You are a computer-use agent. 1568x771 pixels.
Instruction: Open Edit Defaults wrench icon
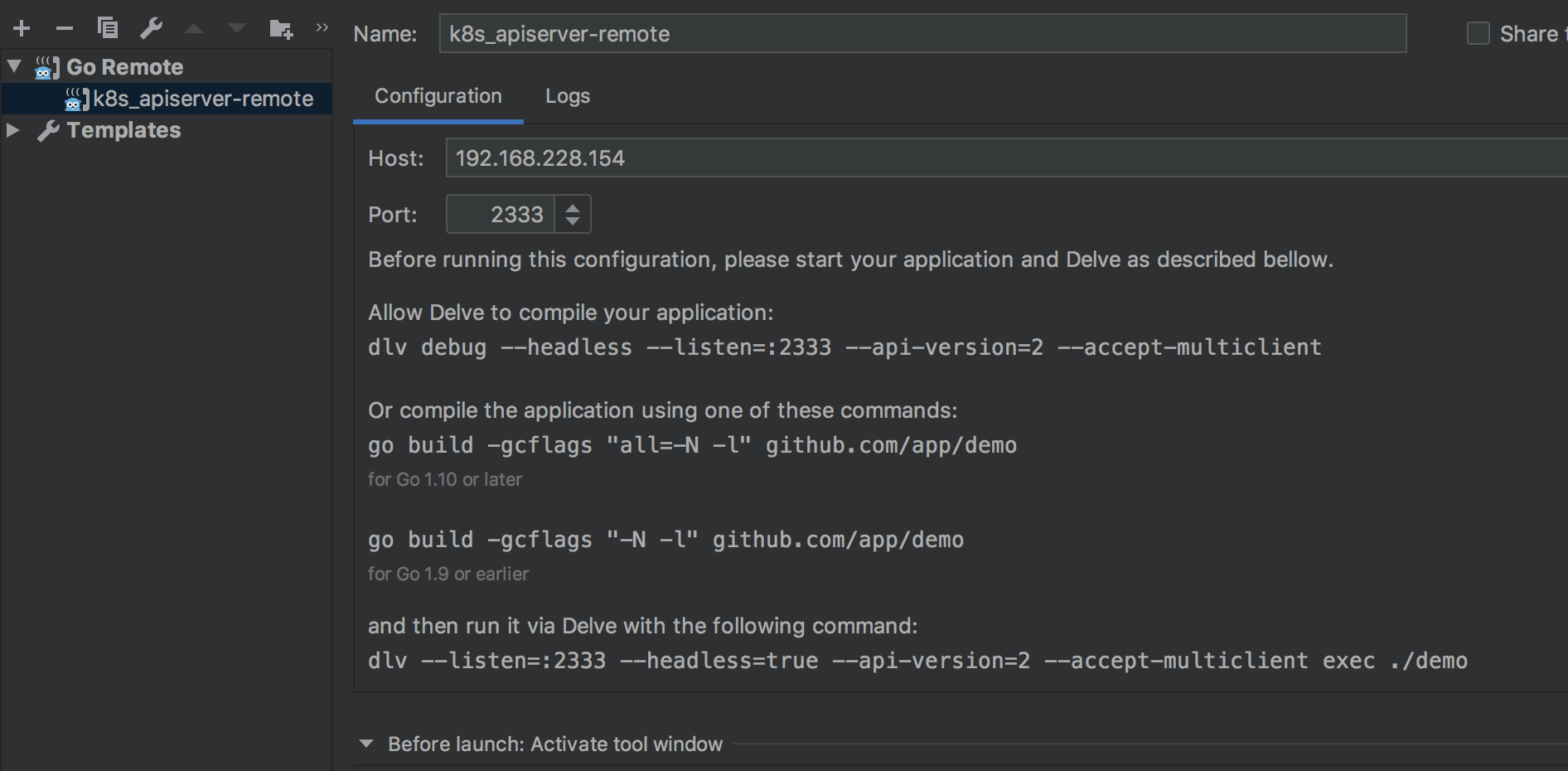(151, 28)
